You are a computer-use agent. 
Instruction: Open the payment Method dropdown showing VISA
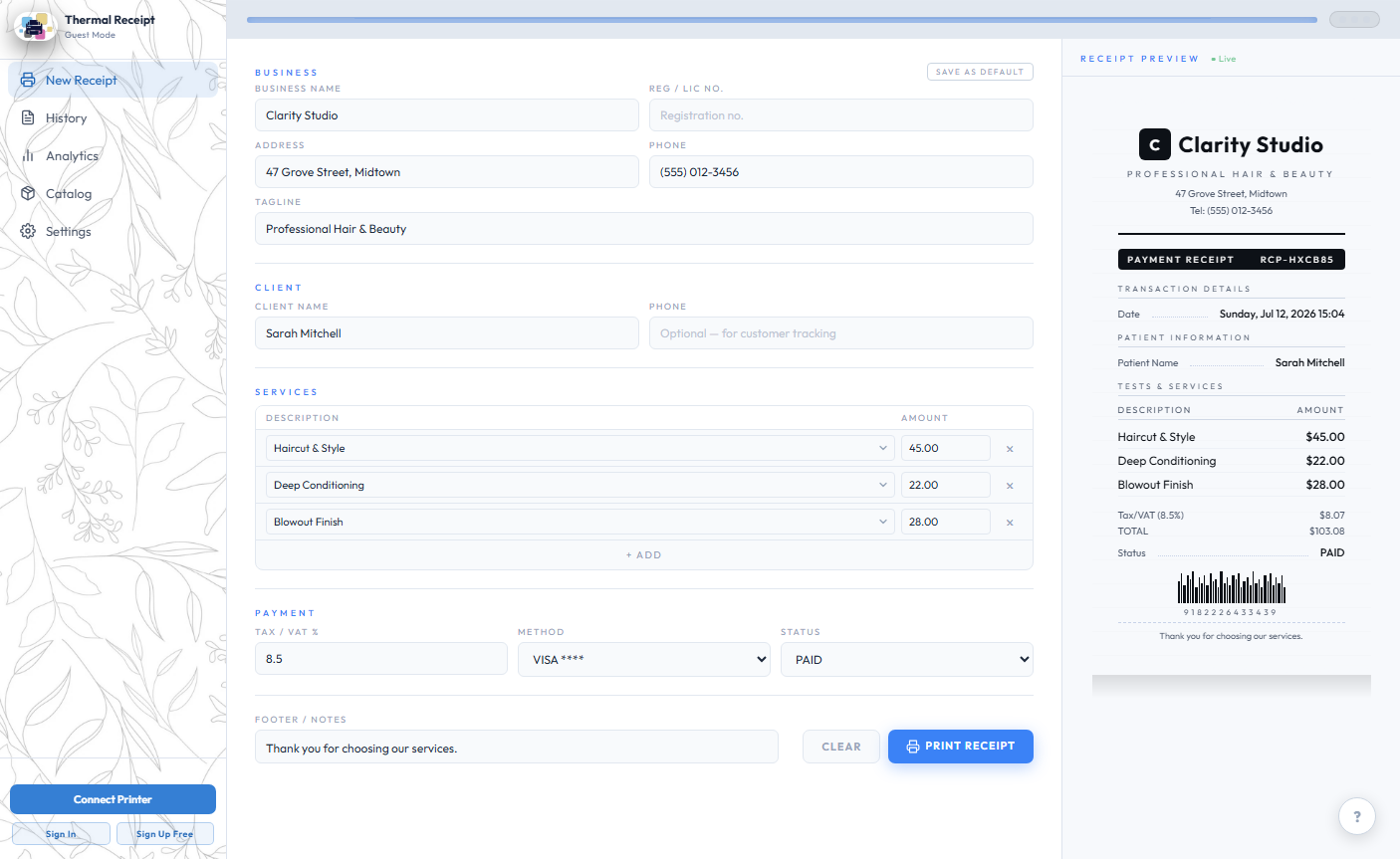pyautogui.click(x=644, y=659)
